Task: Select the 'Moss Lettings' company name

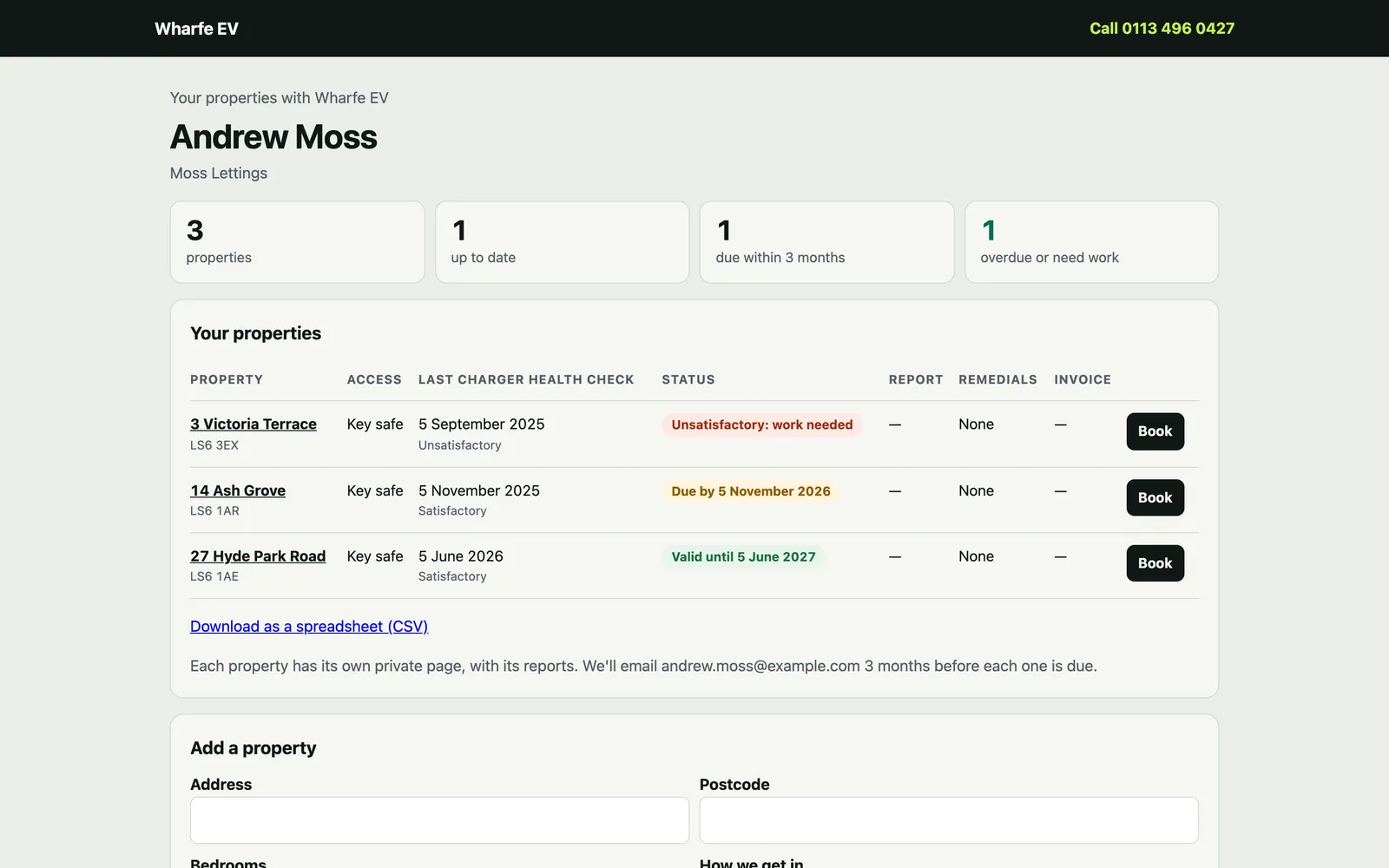Action: (219, 173)
